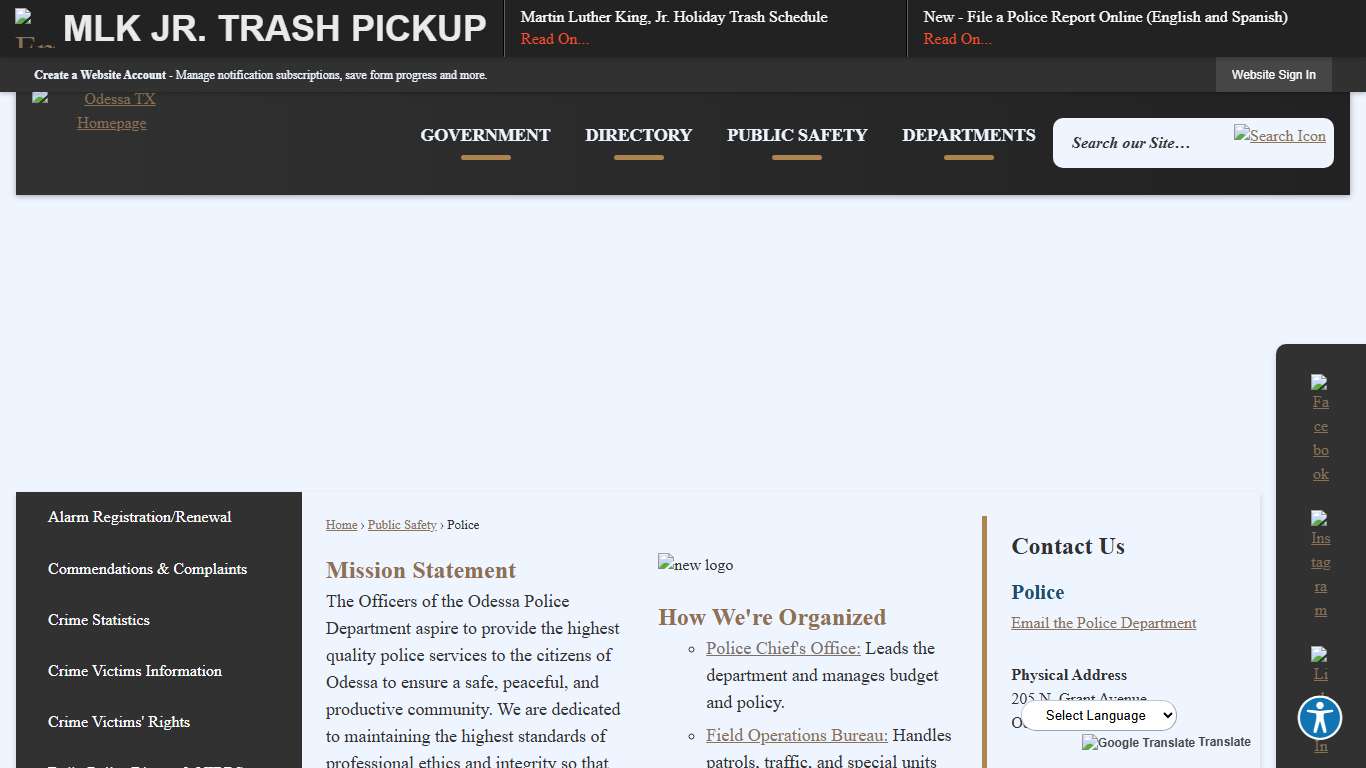This screenshot has width=1366, height=768.
Task: Open the Police Chief's Office link
Action: (783, 648)
